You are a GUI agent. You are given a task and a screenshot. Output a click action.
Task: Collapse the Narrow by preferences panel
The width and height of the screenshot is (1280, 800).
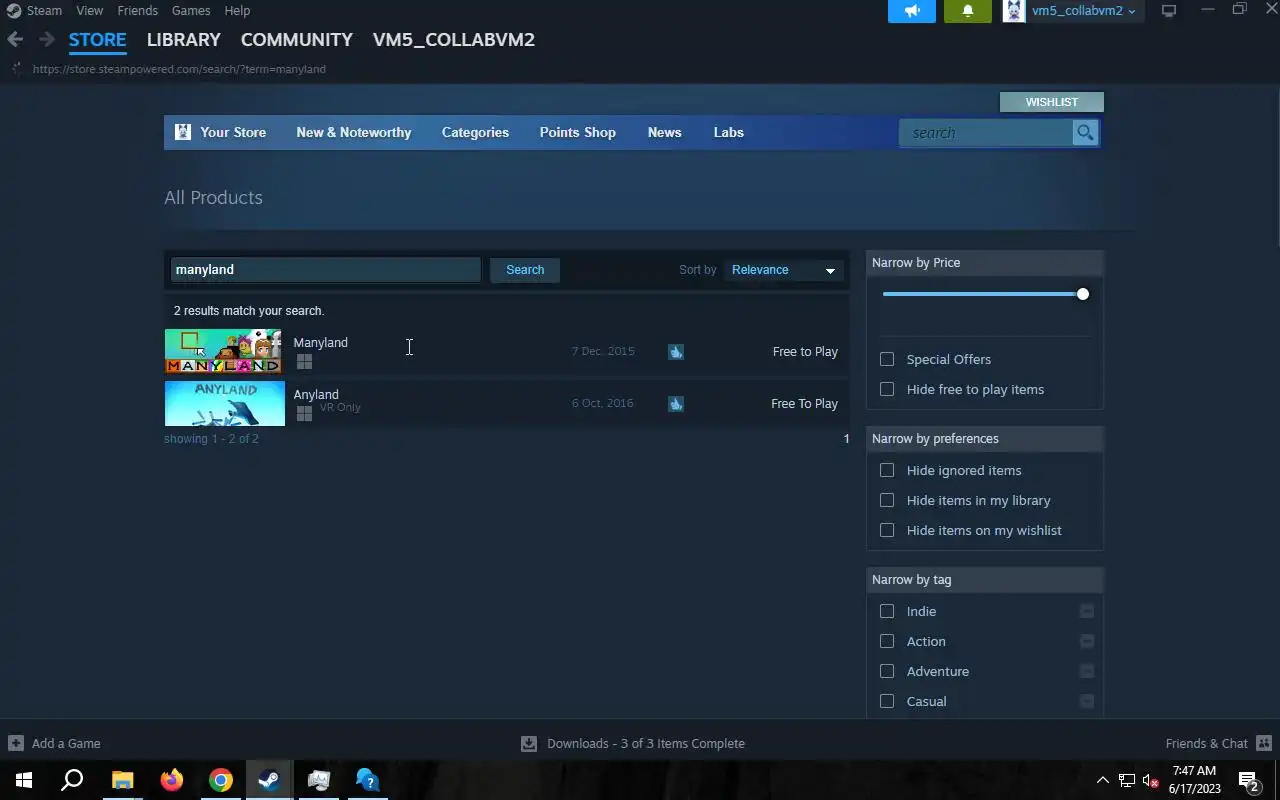(985, 439)
